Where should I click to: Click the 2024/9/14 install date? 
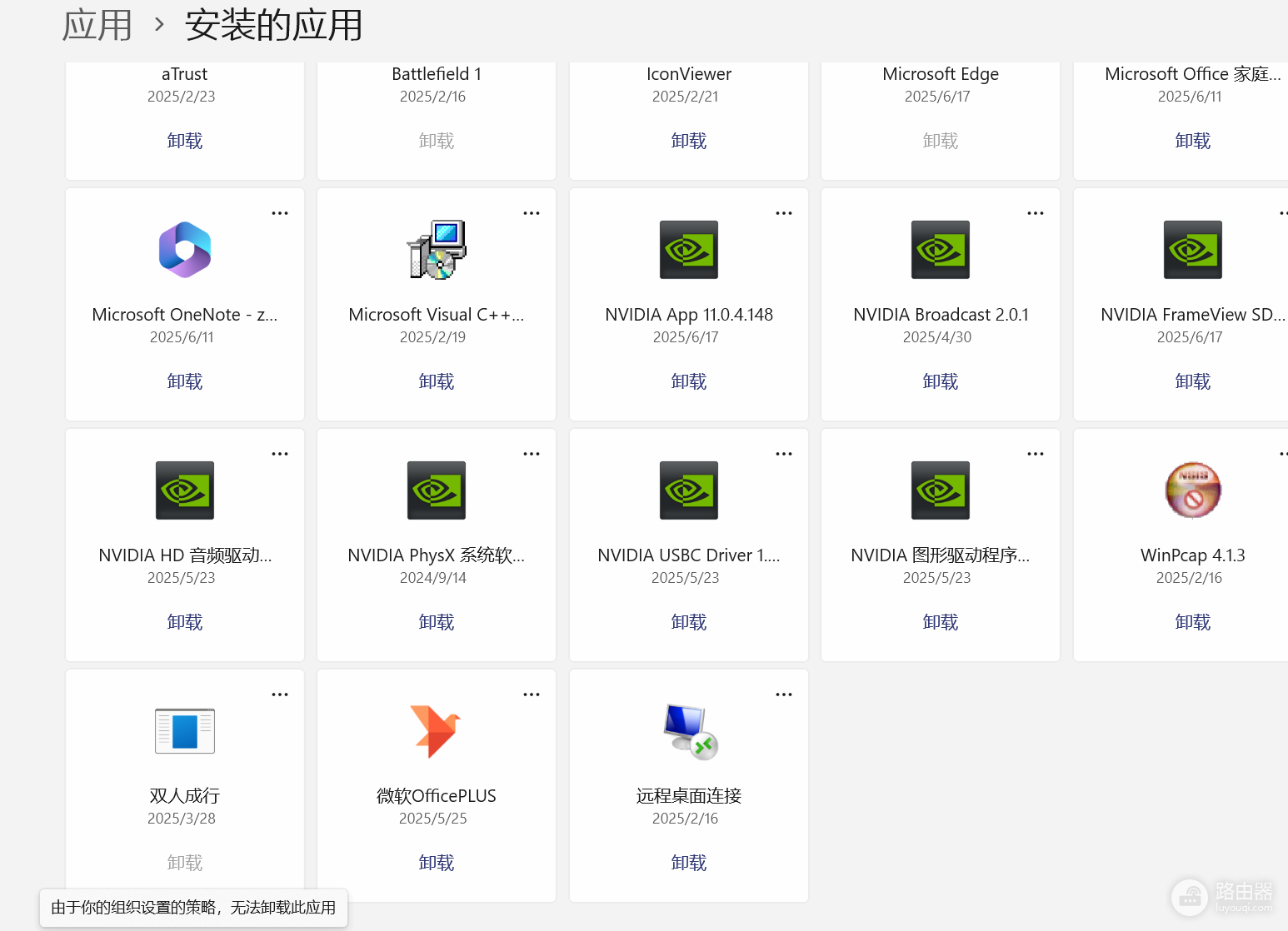433,578
